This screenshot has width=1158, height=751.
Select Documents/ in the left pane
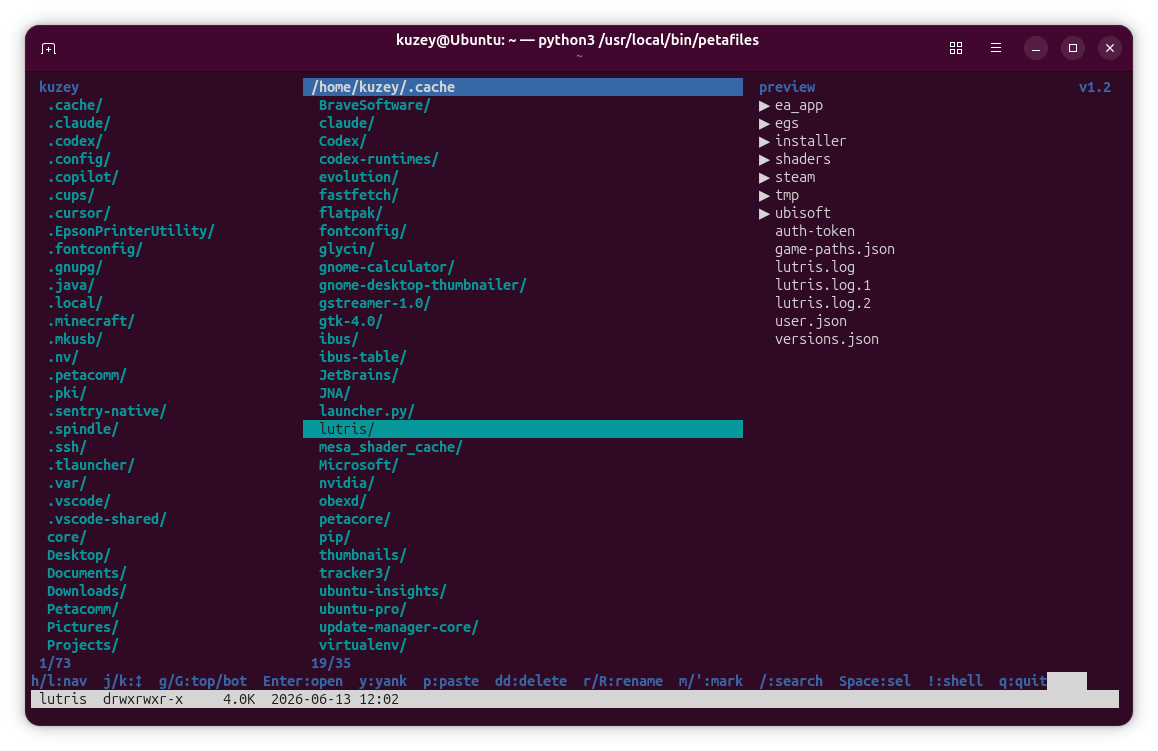[x=87, y=573]
